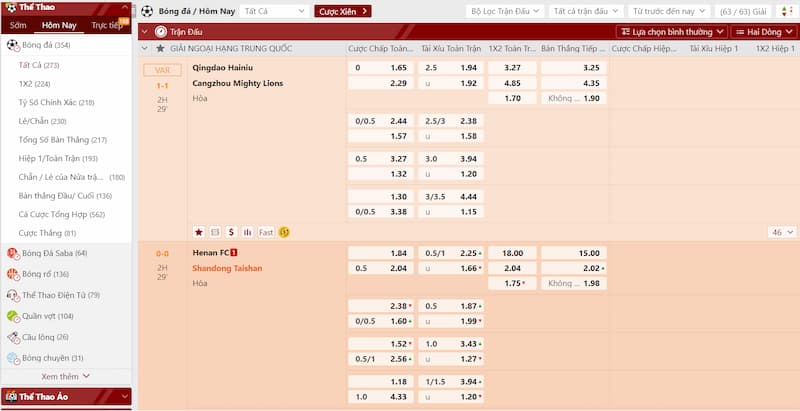
Task: Click the Fast bet icon
Action: [266, 232]
